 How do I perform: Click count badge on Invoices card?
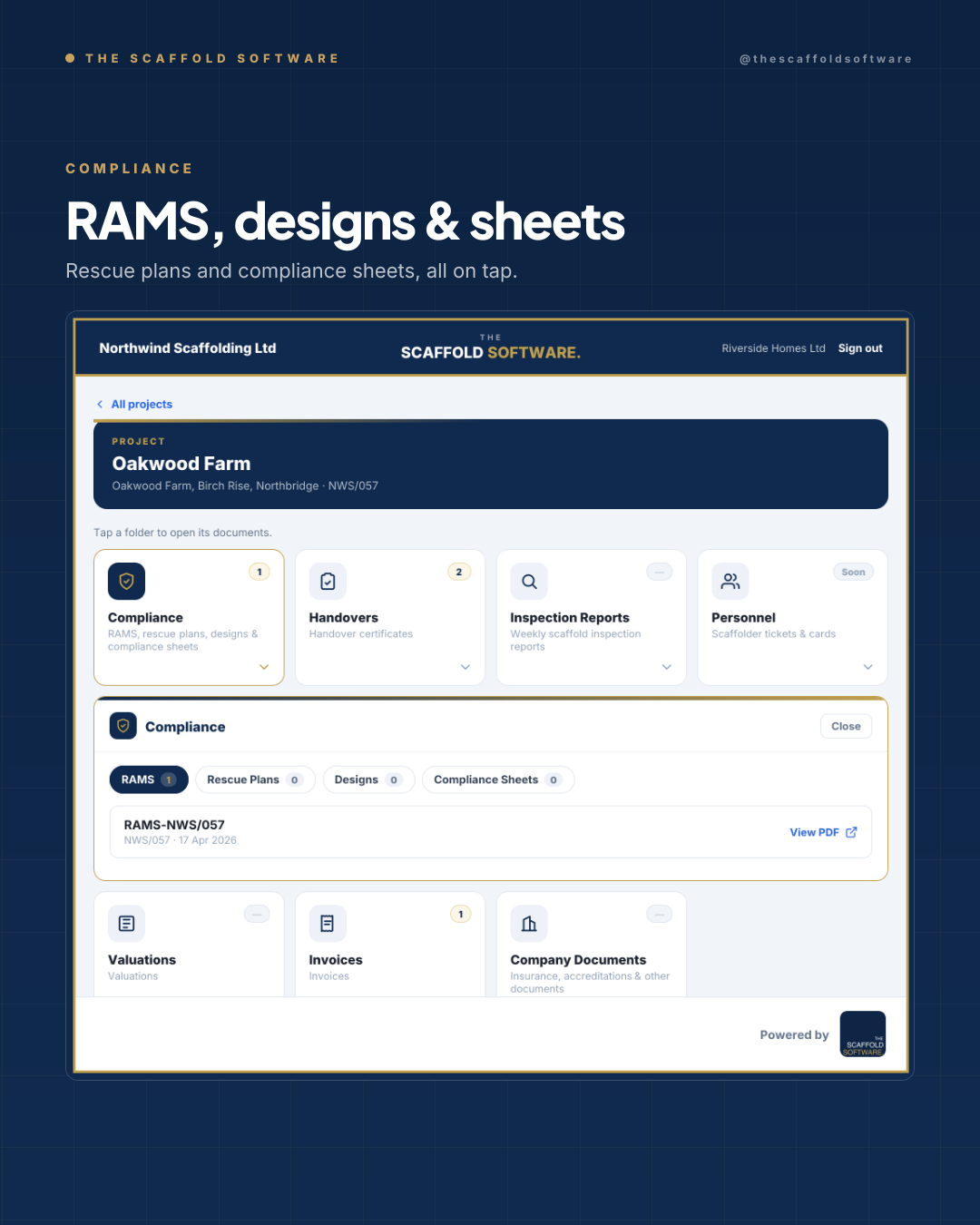click(461, 914)
